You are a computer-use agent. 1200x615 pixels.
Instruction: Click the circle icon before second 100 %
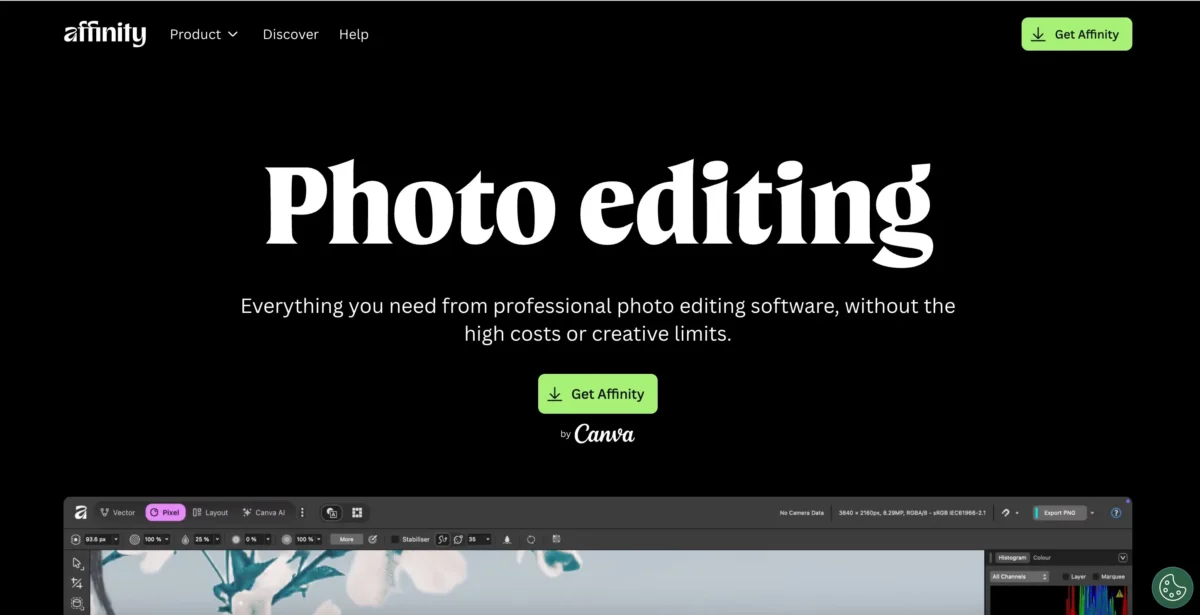[287, 539]
